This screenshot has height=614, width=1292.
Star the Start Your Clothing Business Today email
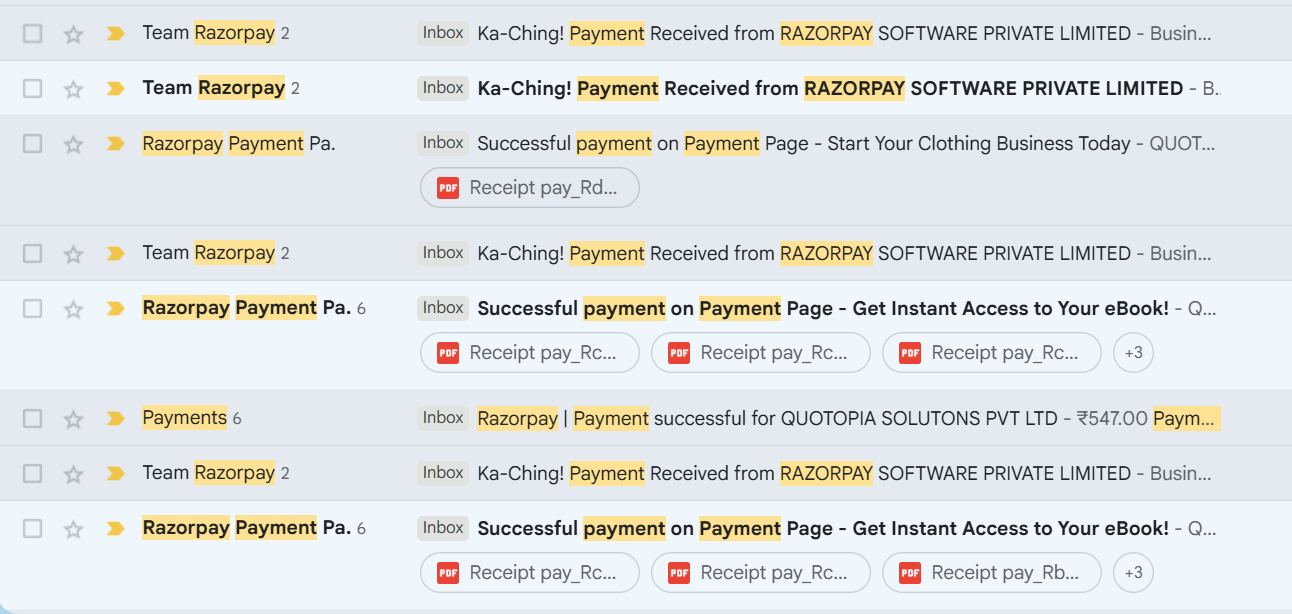tap(73, 144)
